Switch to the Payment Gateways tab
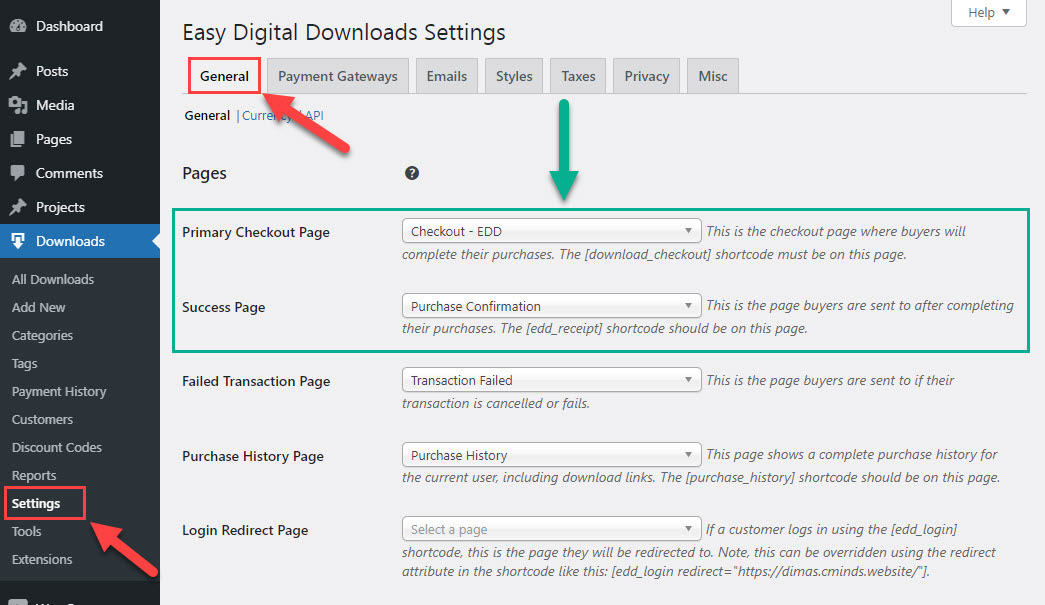 [338, 76]
